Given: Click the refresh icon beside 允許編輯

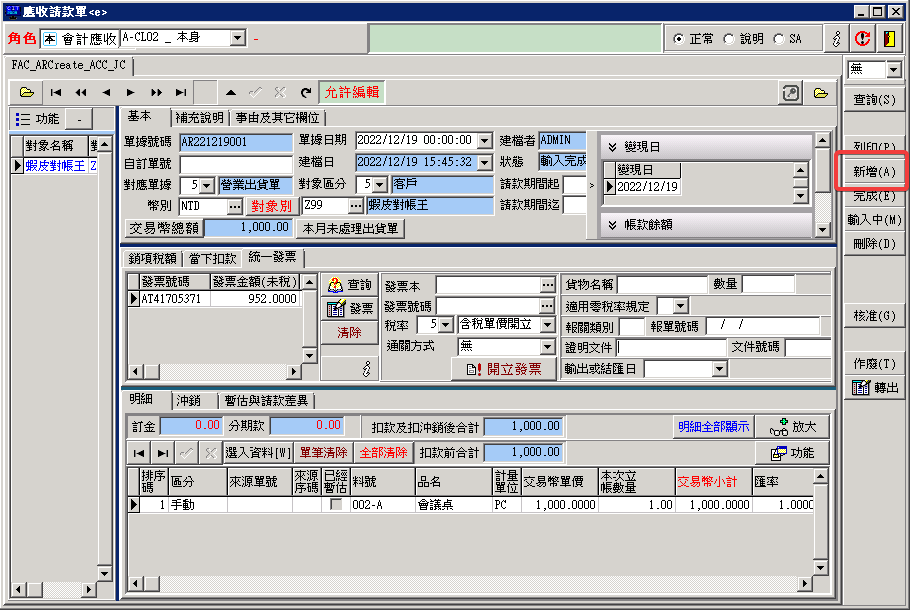Looking at the screenshot, I should (305, 92).
